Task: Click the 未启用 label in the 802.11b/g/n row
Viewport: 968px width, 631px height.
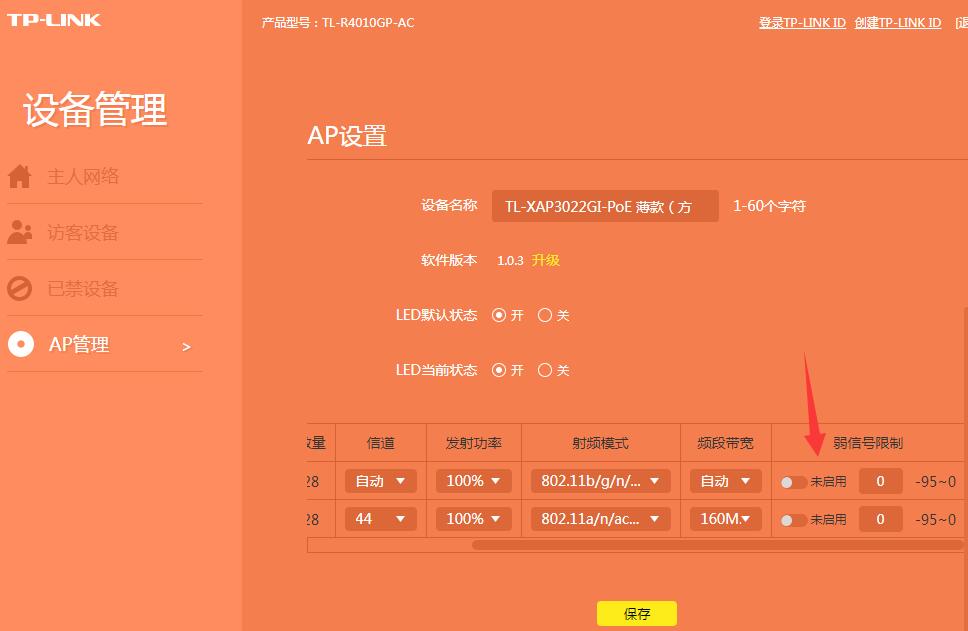Action: pos(828,482)
